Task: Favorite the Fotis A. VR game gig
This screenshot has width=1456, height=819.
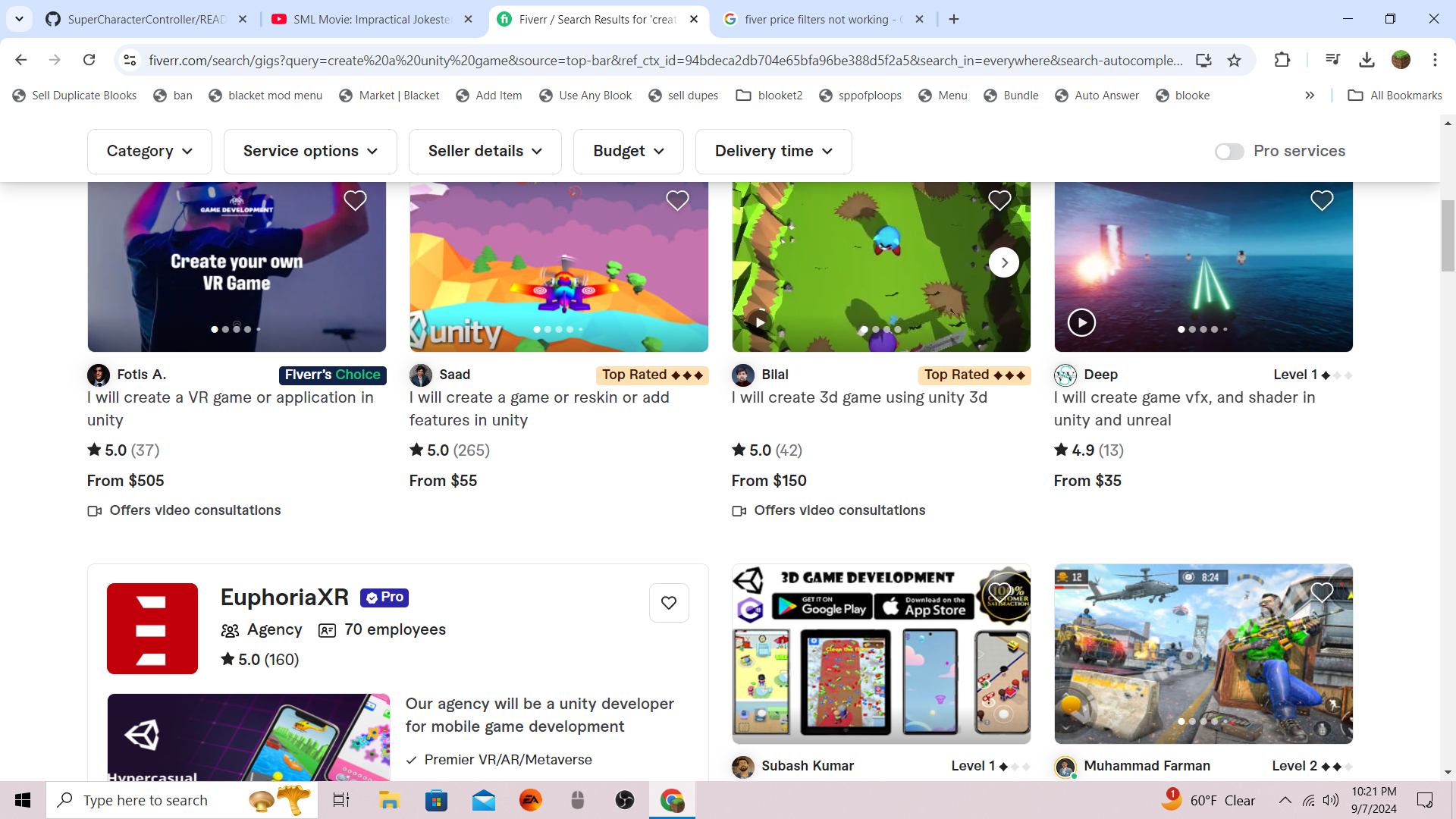Action: [x=355, y=200]
